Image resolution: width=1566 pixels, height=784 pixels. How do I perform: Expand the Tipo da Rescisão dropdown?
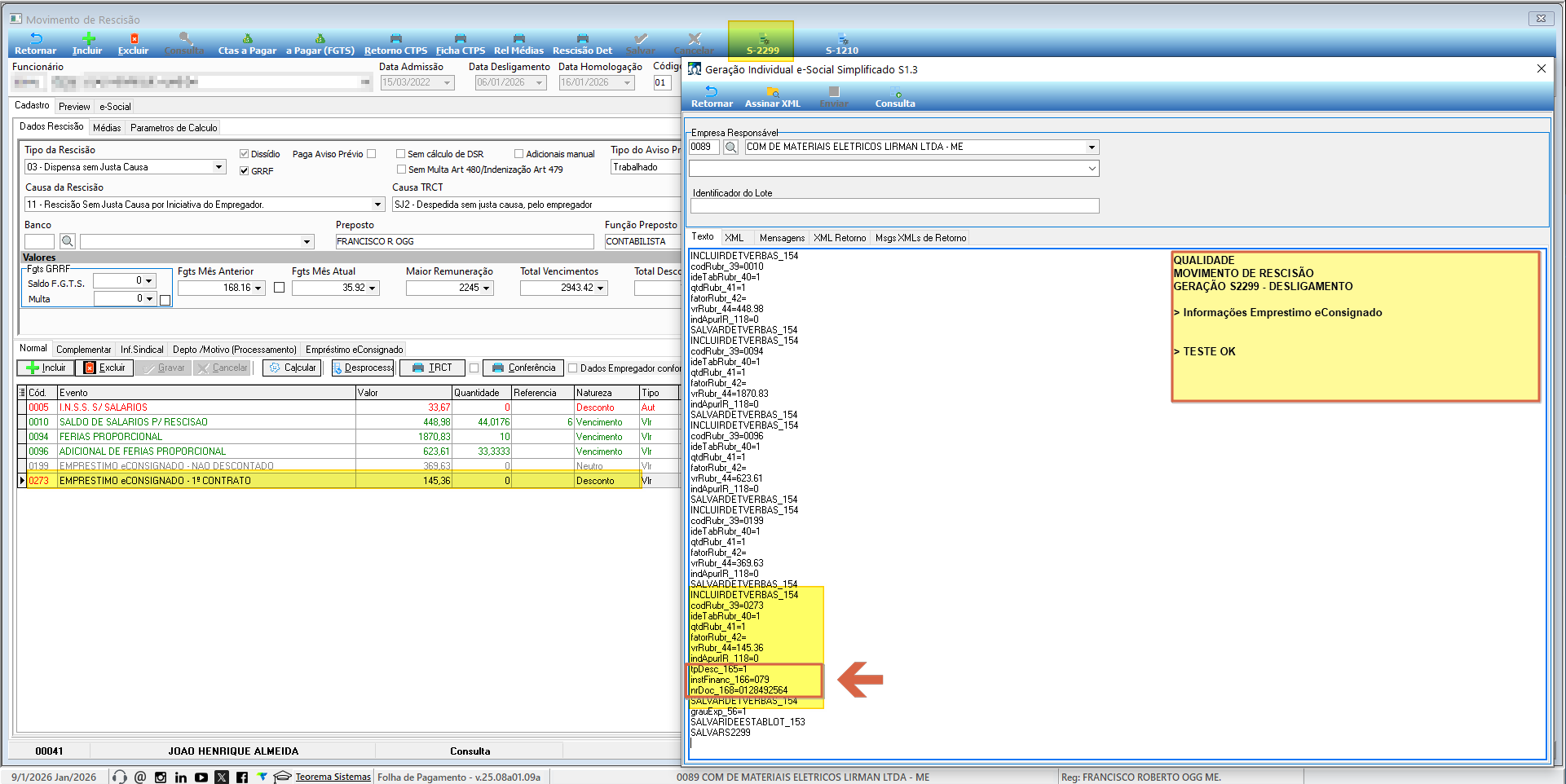coord(218,167)
